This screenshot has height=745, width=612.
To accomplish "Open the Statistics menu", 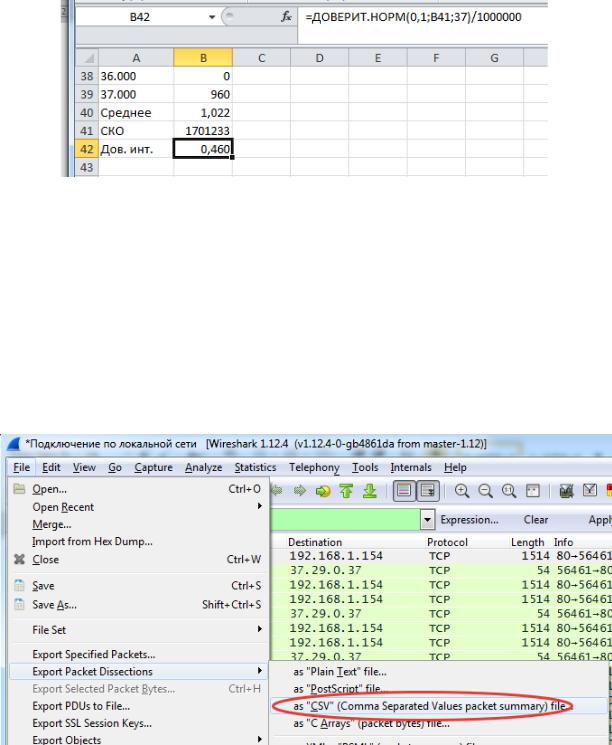I will (255, 468).
